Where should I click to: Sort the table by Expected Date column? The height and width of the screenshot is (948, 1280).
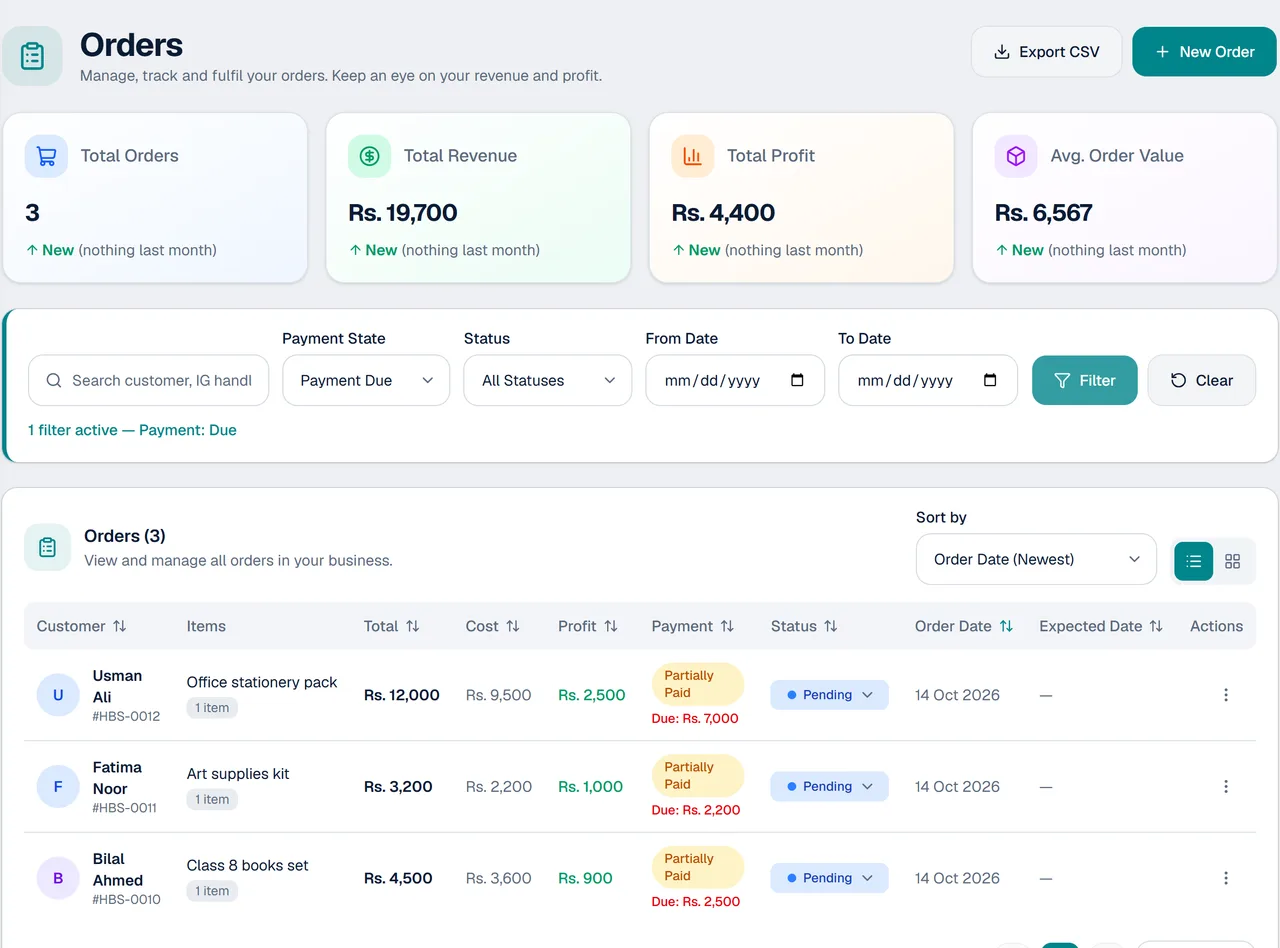click(x=1101, y=626)
